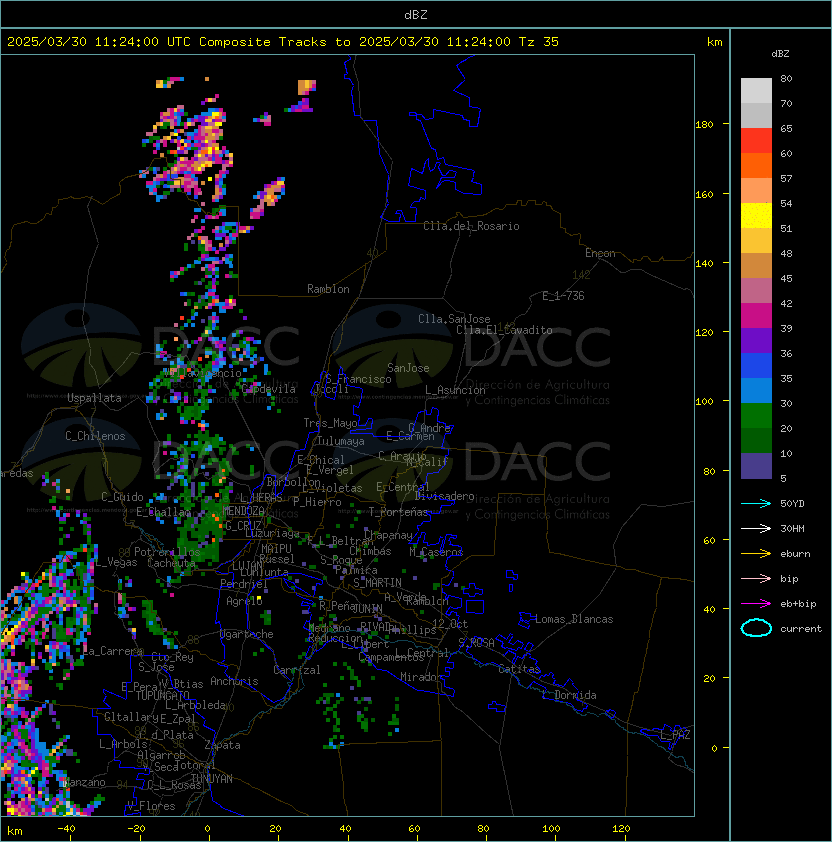Click the cyan 'current' ellipse symbol
Image resolution: width=832 pixels, height=842 pixels.
(756, 628)
